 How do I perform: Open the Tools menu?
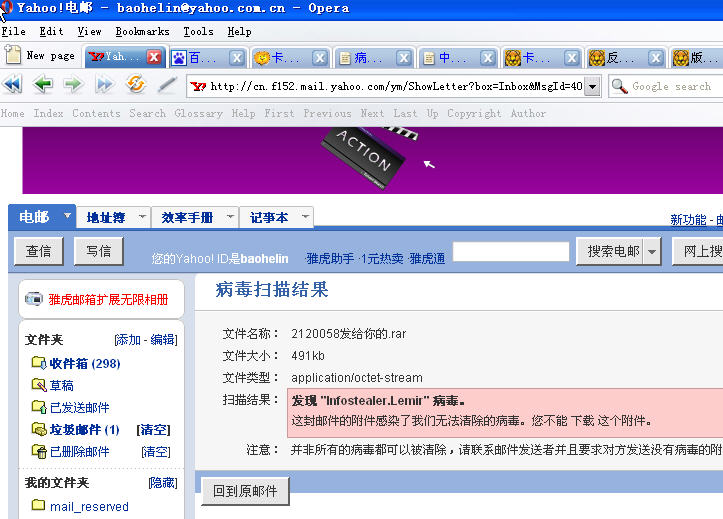pos(198,31)
